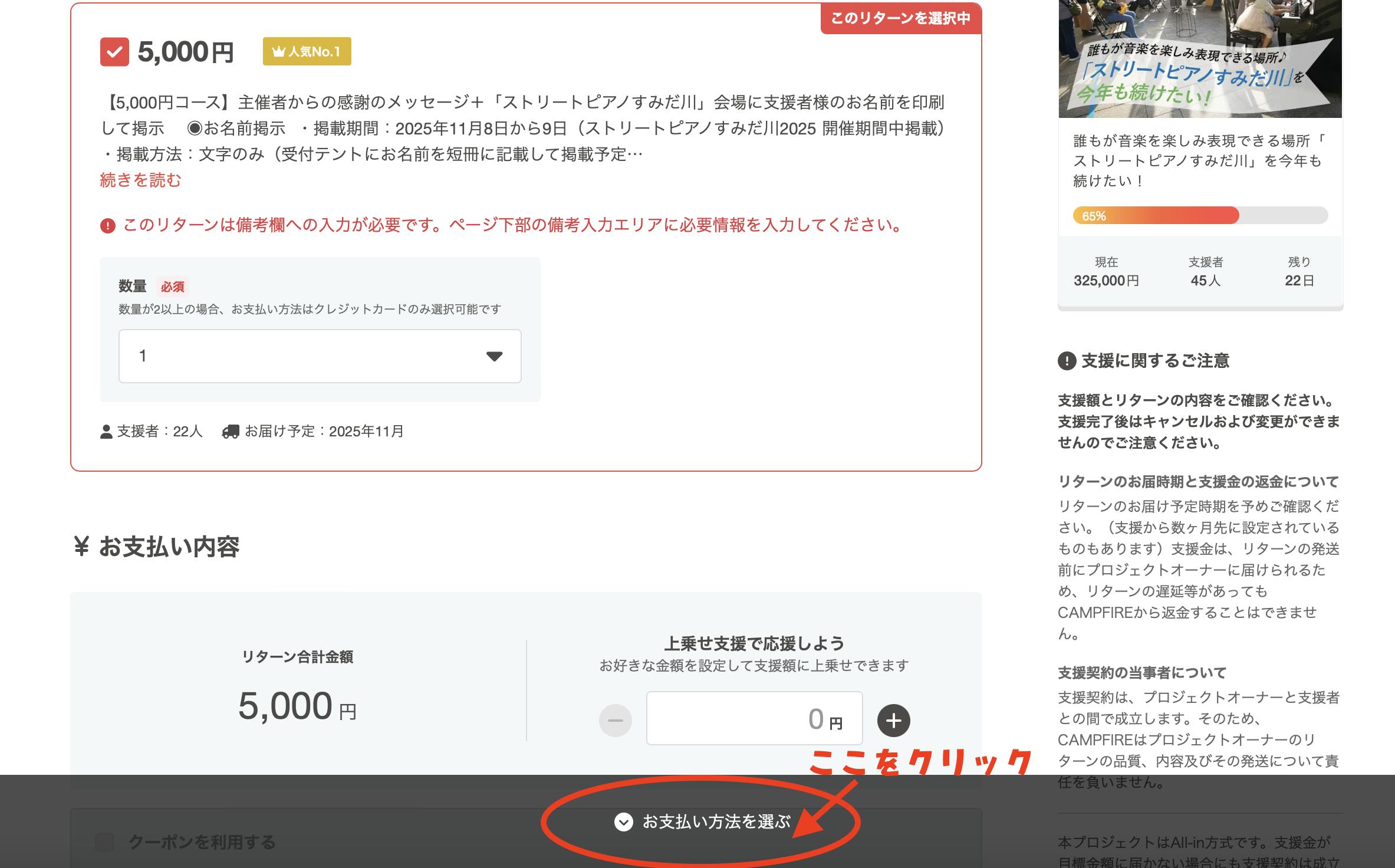Image resolution: width=1395 pixels, height=868 pixels.
Task: Click the yen icon beside お支払い内容
Action: coord(81,547)
